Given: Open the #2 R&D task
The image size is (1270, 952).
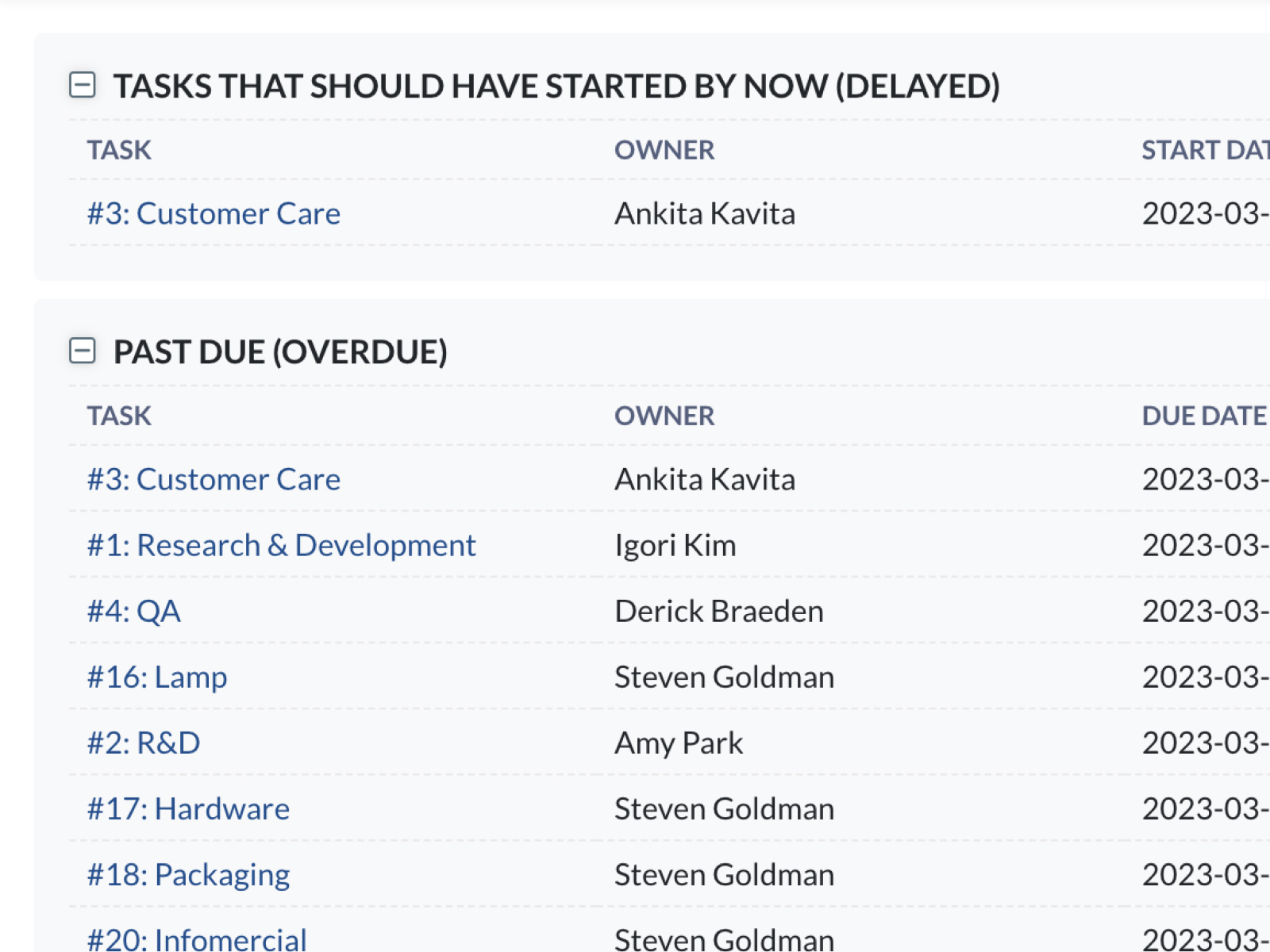Looking at the screenshot, I should [143, 743].
